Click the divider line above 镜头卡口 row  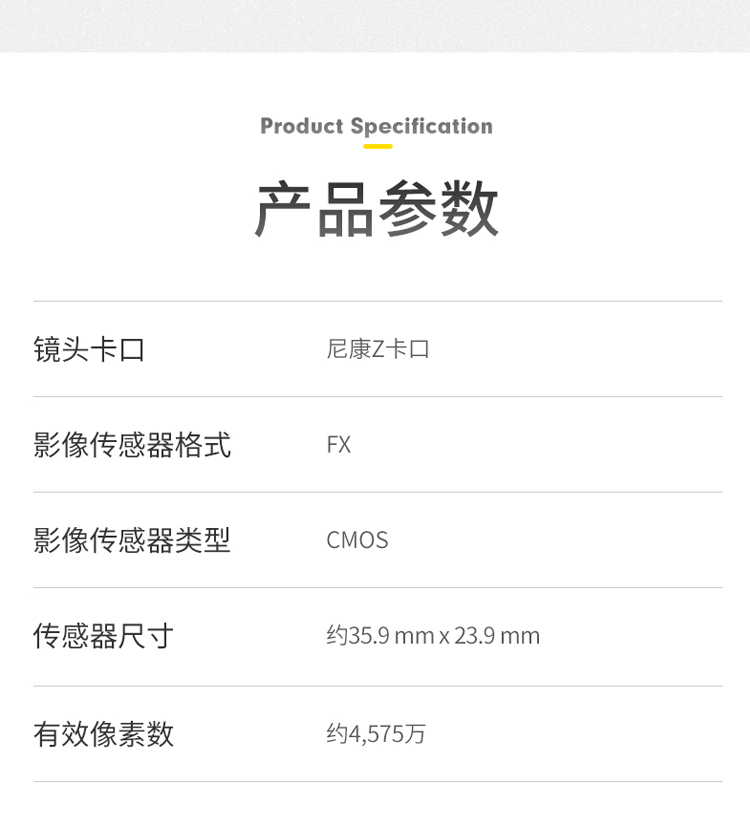(378, 301)
